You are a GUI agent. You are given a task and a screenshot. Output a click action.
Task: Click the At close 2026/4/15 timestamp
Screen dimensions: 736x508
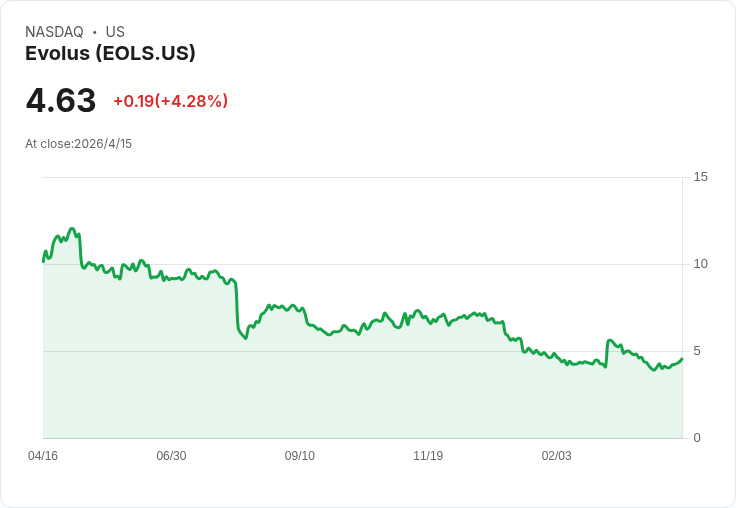[79, 144]
